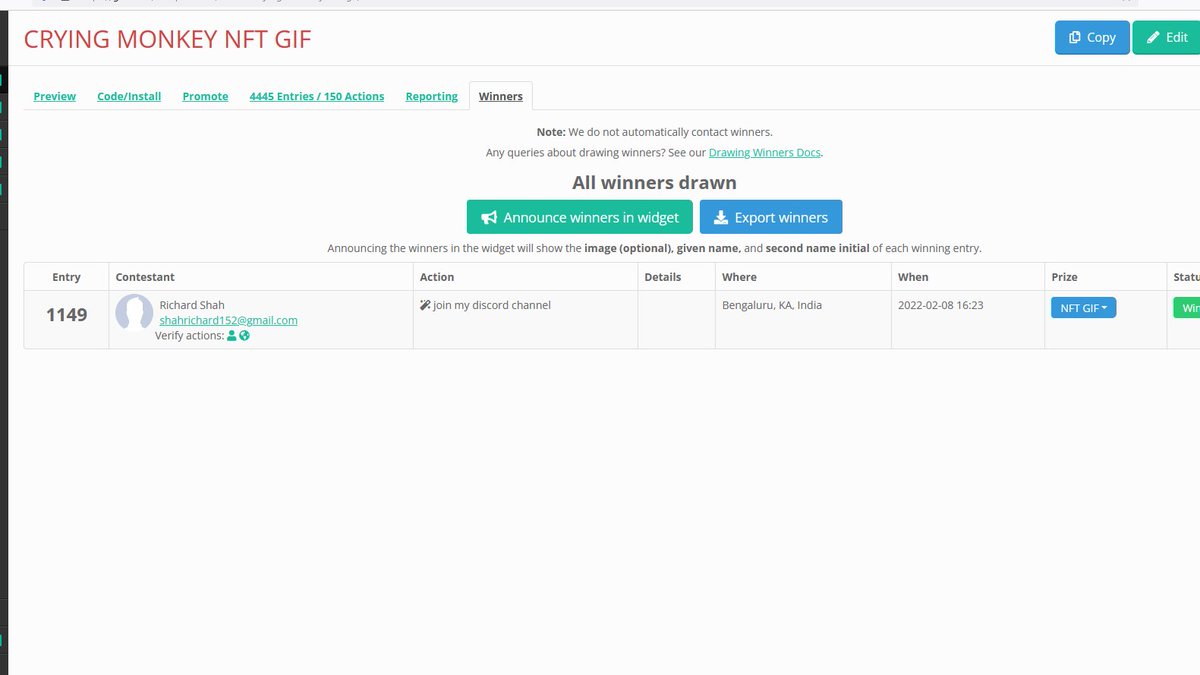Open the Code/Install tab

(129, 96)
